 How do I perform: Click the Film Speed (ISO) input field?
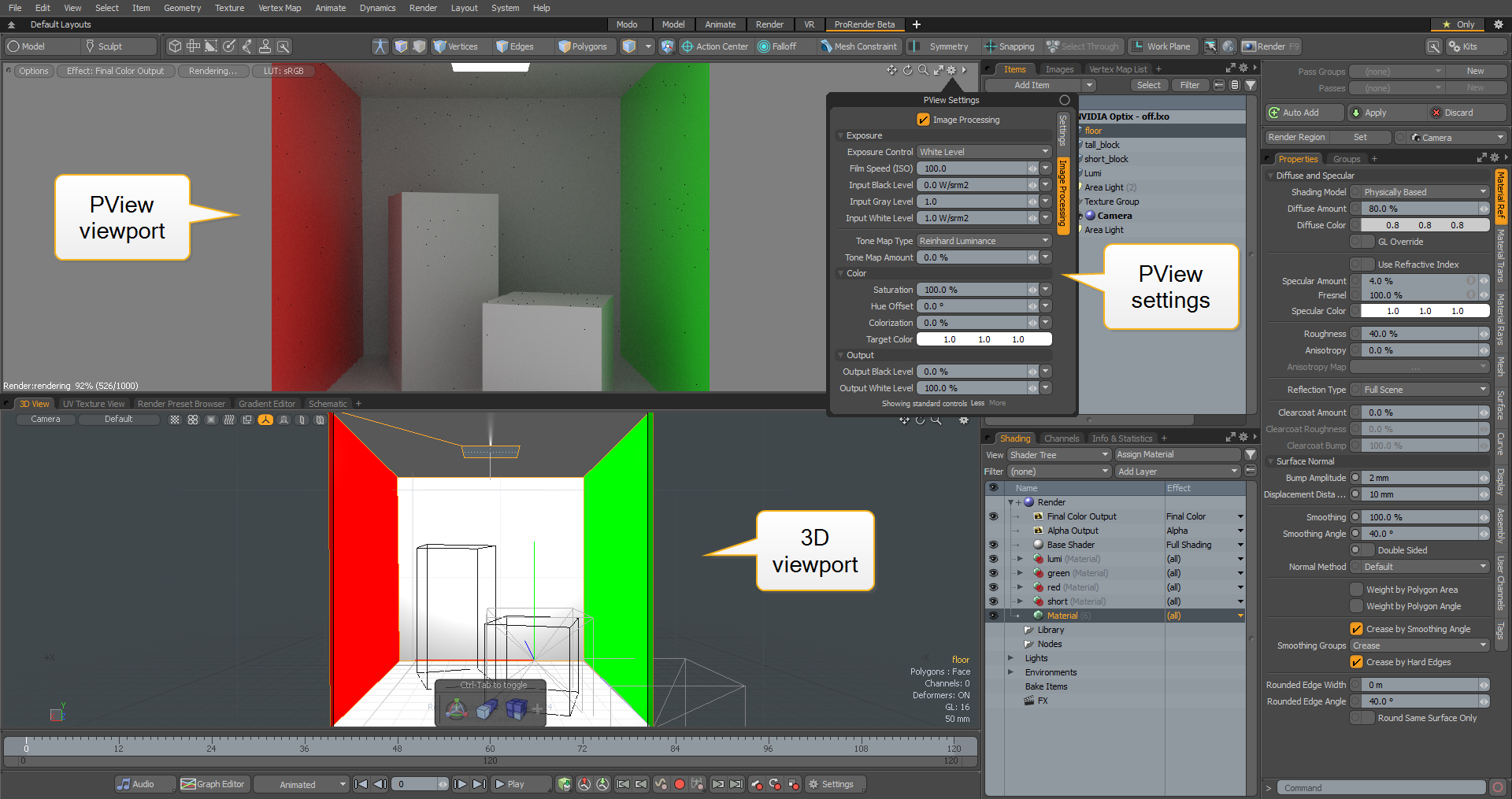click(x=973, y=168)
